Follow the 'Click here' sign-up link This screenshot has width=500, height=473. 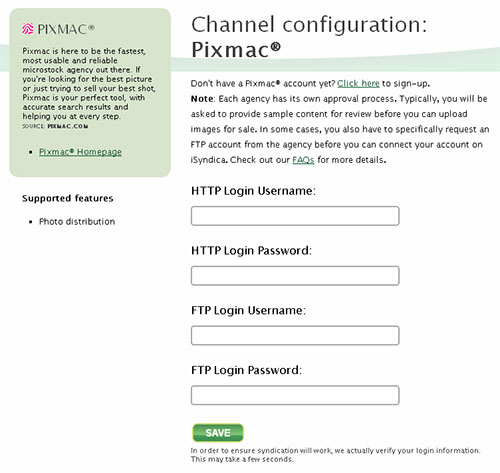[358, 83]
